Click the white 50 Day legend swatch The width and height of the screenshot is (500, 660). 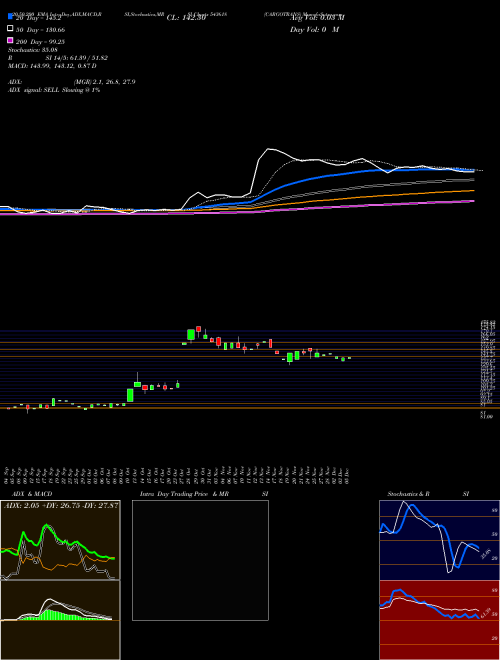coord(10,29)
